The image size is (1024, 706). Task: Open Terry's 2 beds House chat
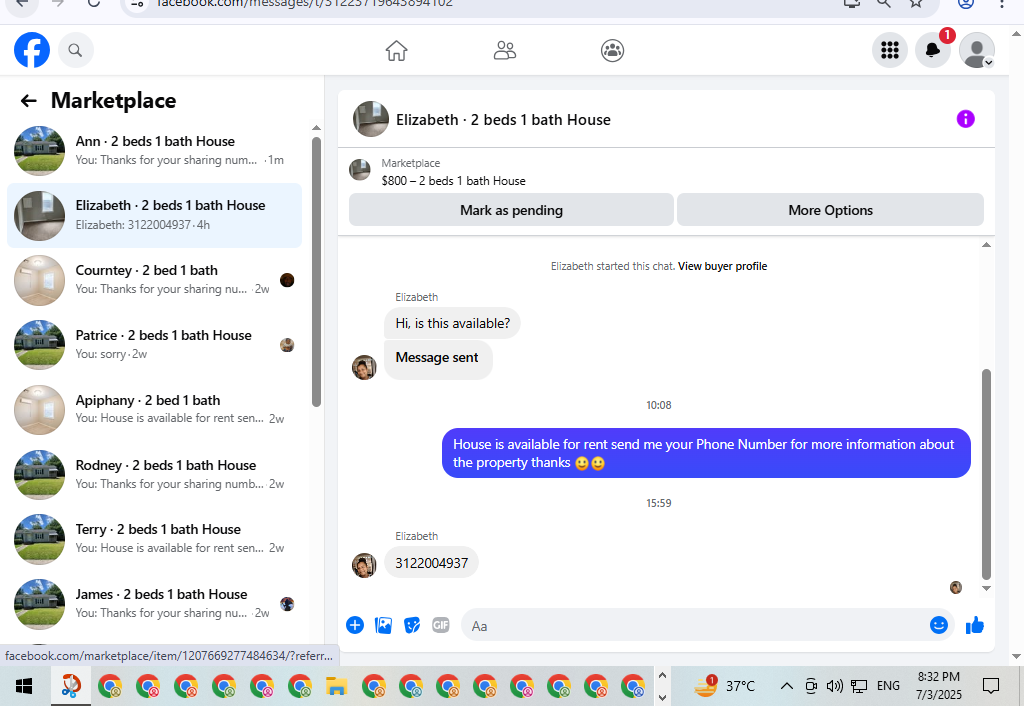155,539
